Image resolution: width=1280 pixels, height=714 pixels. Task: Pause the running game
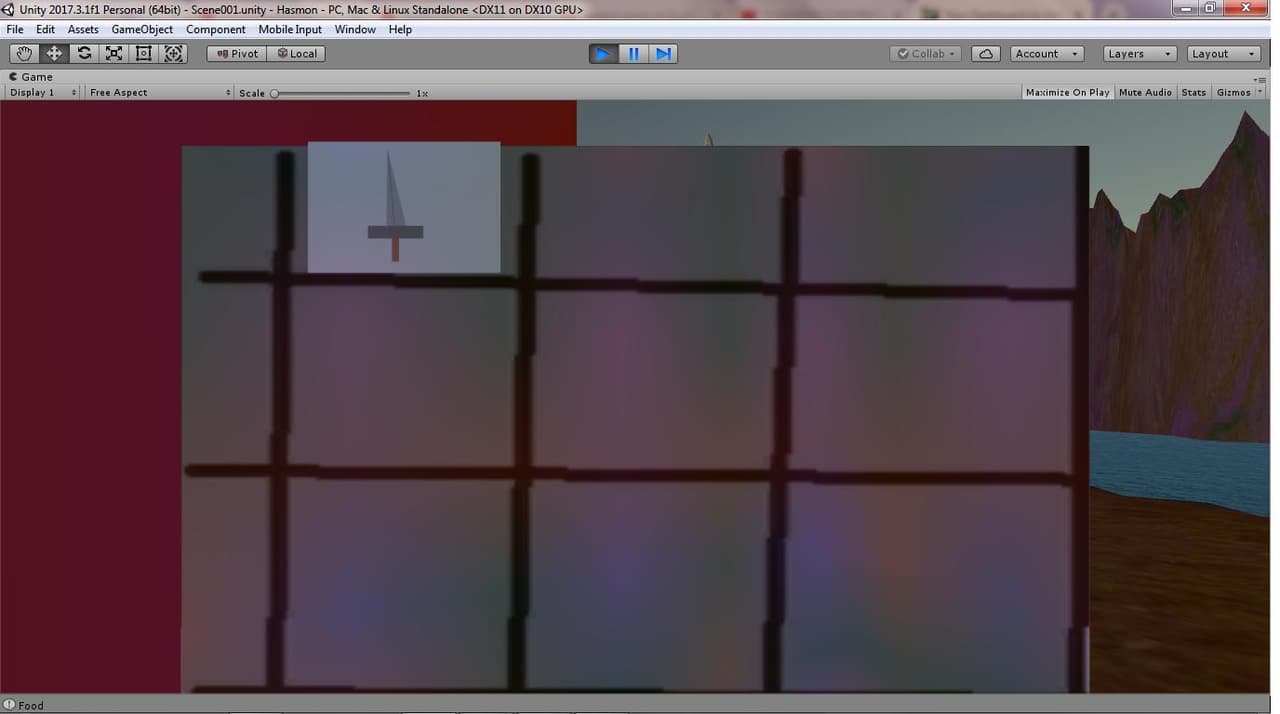(633, 54)
